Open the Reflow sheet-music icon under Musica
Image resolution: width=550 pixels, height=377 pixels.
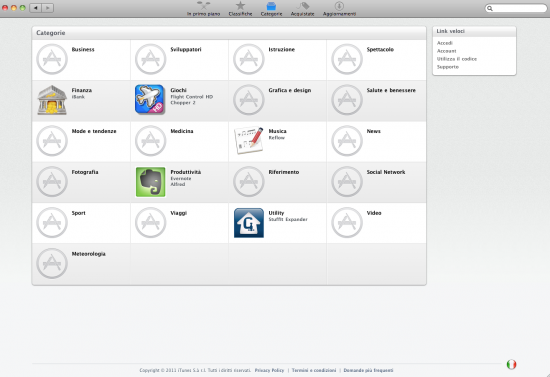[249, 141]
